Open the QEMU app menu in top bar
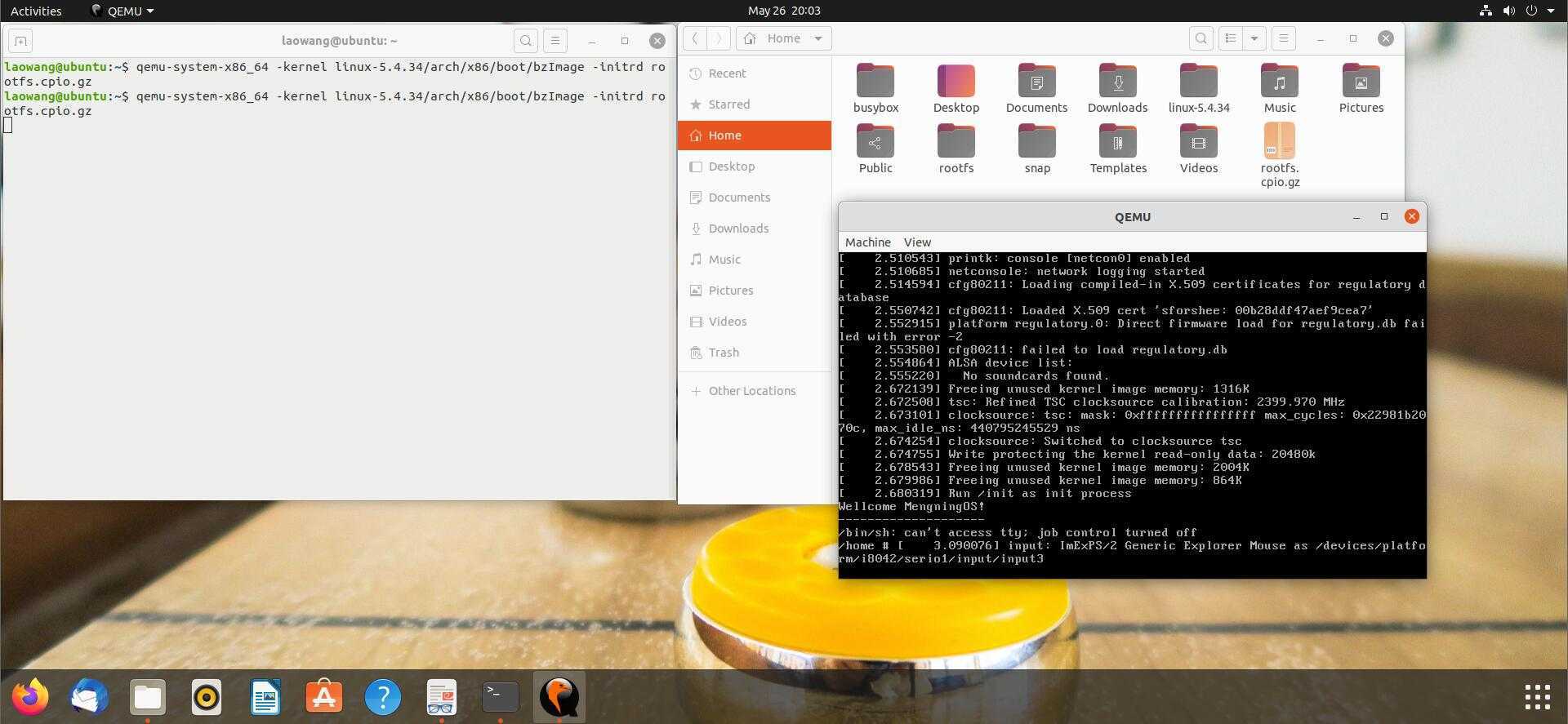The height and width of the screenshot is (724, 1568). tap(122, 11)
